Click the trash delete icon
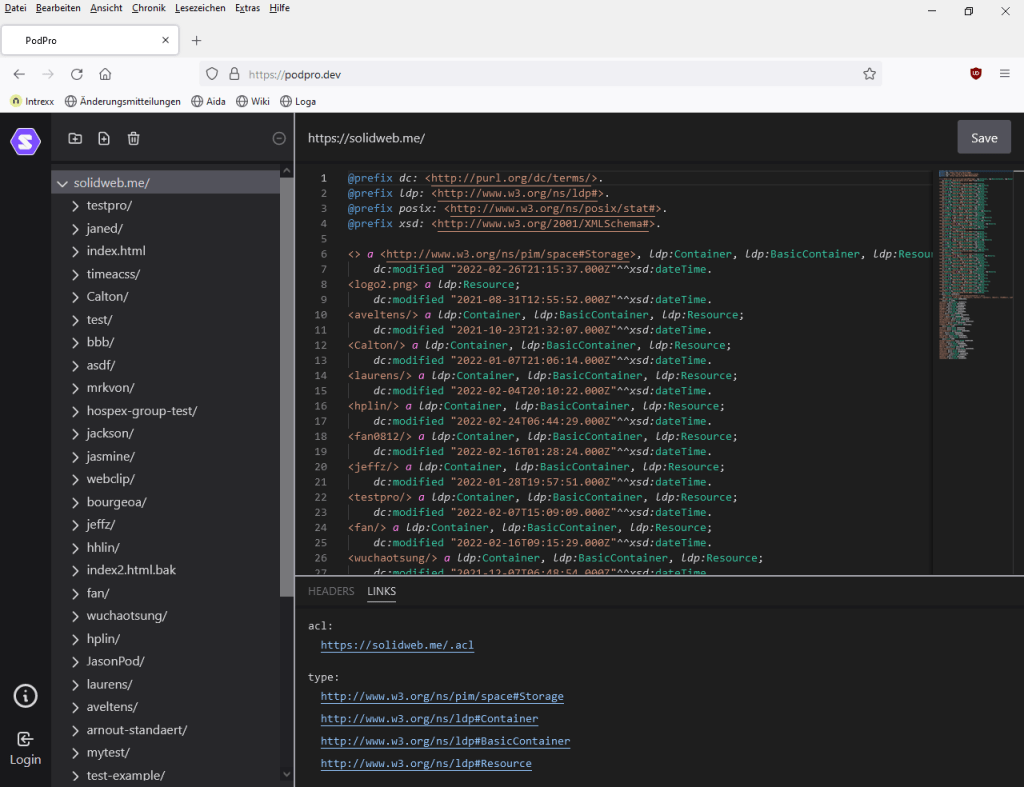Screen dimensions: 1024x787 pos(134,139)
